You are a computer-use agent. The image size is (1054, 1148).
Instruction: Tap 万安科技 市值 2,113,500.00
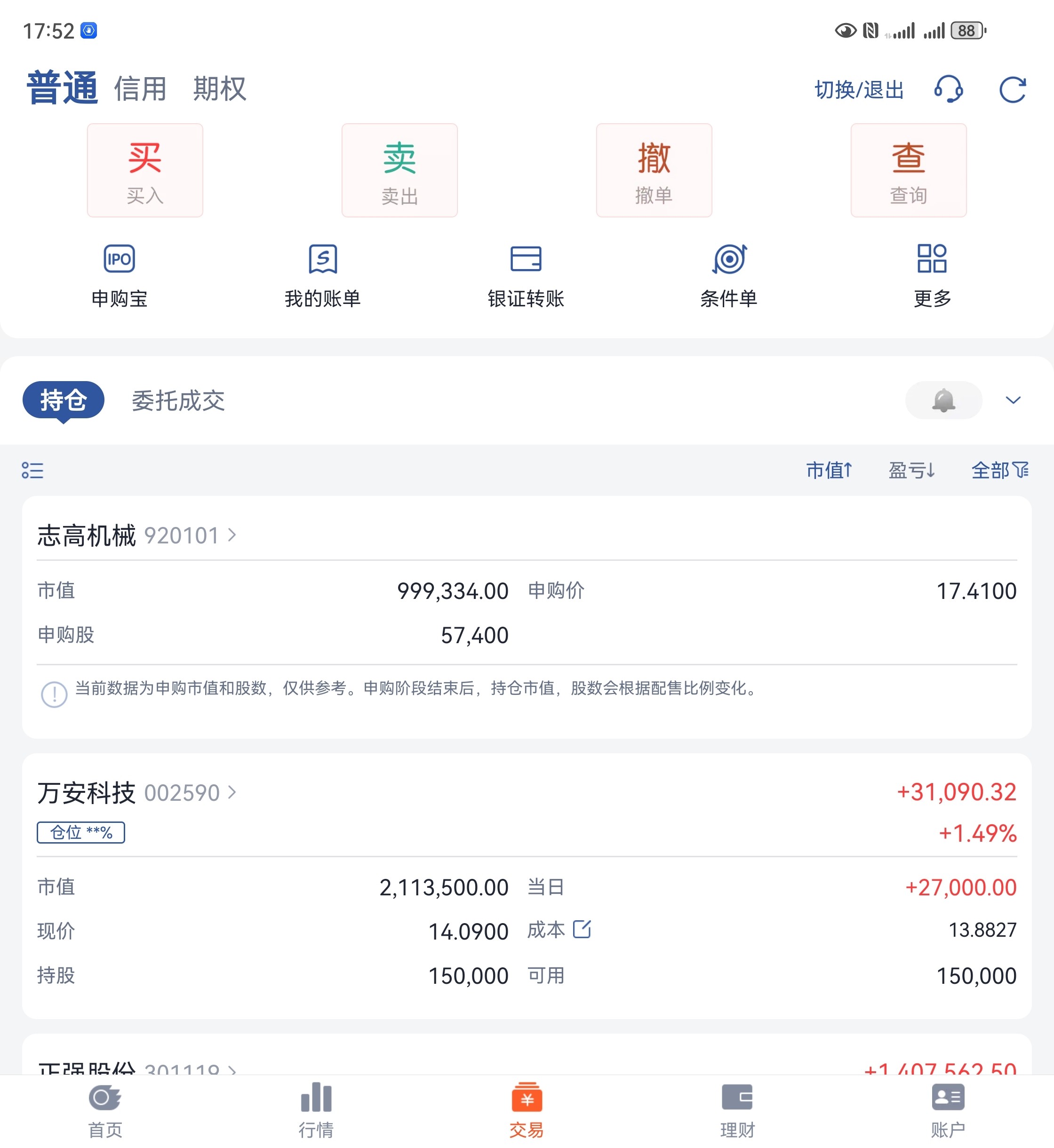point(444,887)
